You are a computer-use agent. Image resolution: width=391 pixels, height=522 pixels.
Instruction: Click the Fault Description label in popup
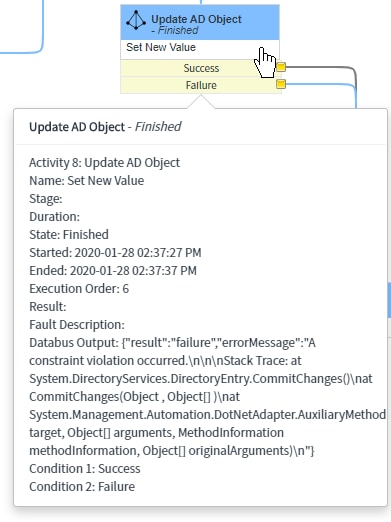(x=77, y=325)
